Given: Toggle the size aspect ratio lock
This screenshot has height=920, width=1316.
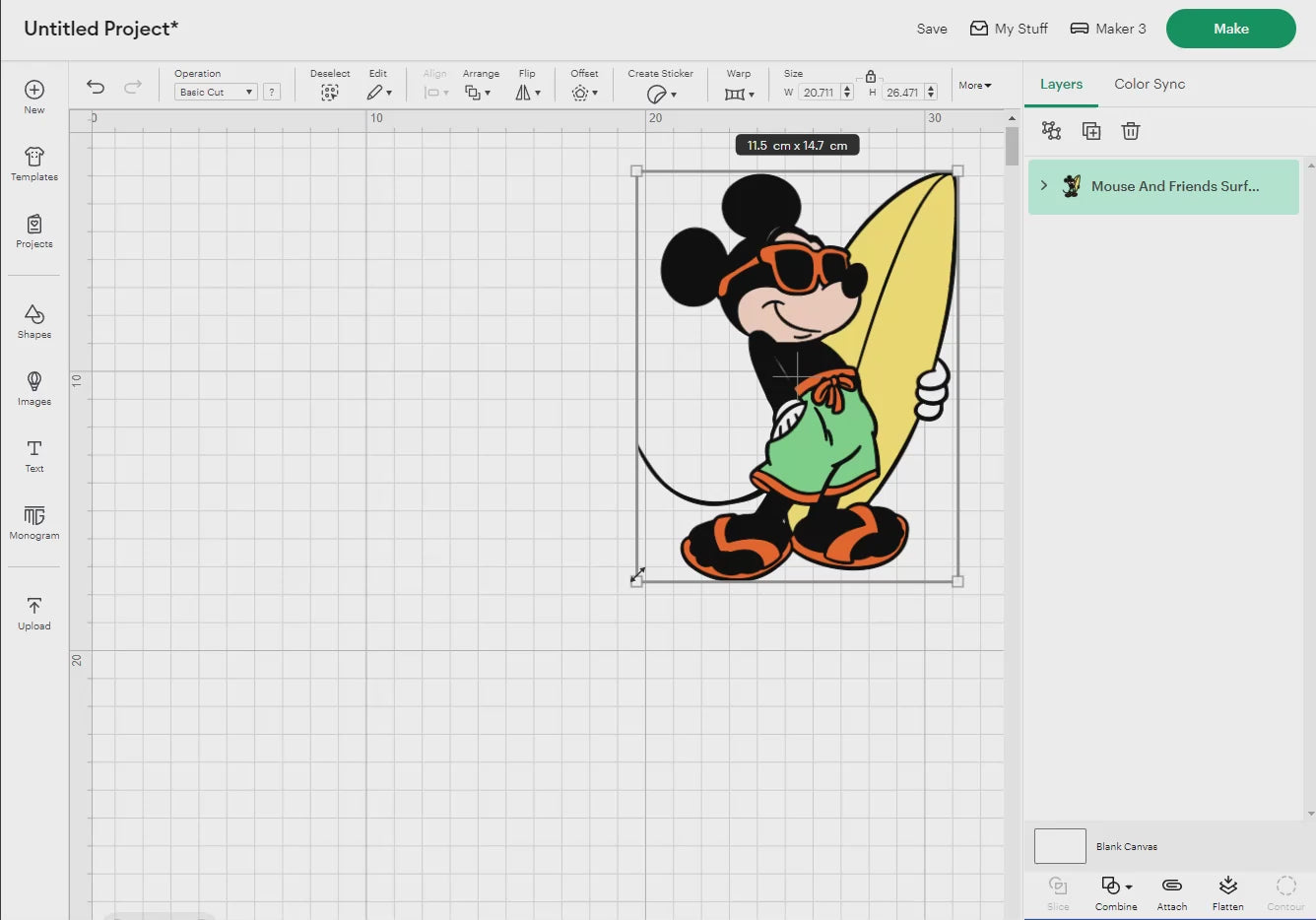Looking at the screenshot, I should click(871, 76).
